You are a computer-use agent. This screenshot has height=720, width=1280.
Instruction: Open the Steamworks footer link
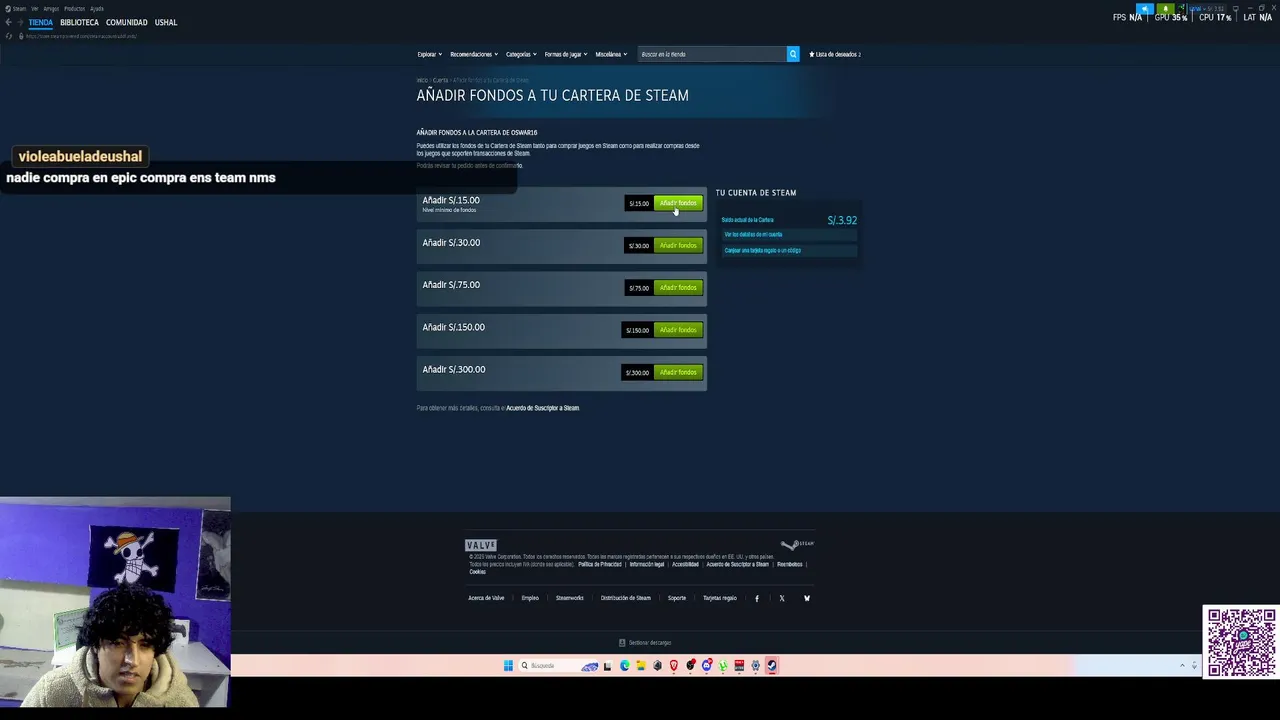click(x=569, y=598)
